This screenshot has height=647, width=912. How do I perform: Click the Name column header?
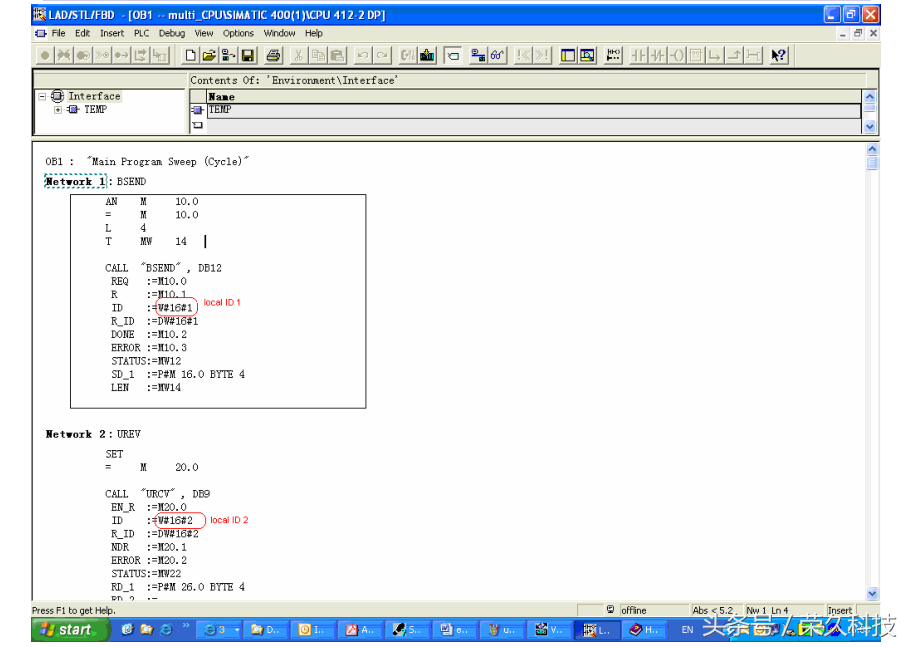pos(533,97)
